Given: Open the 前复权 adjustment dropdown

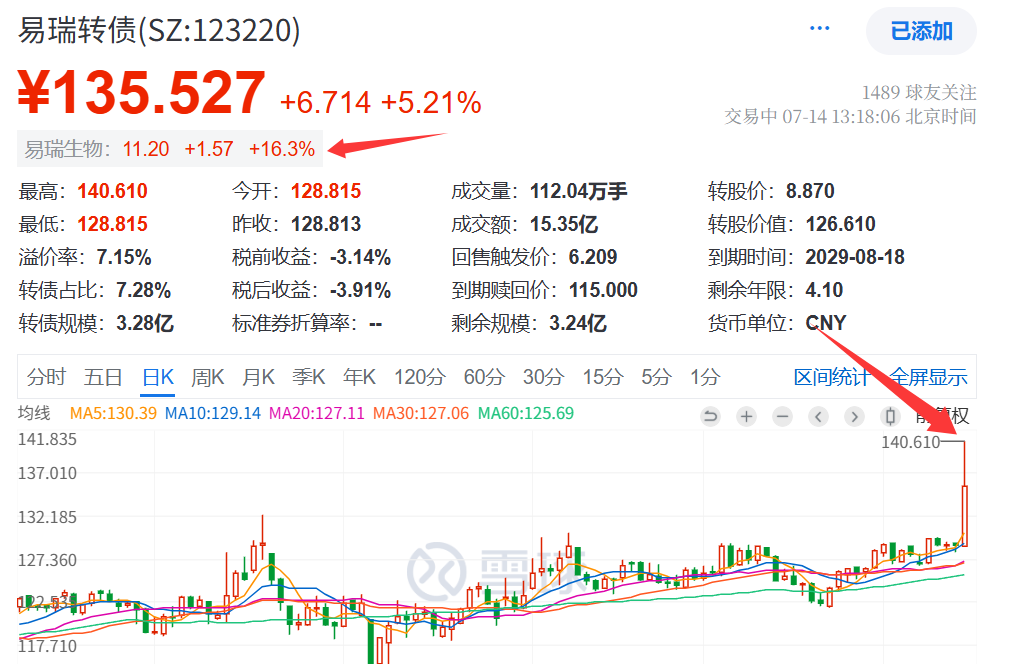Looking at the screenshot, I should coord(942,417).
